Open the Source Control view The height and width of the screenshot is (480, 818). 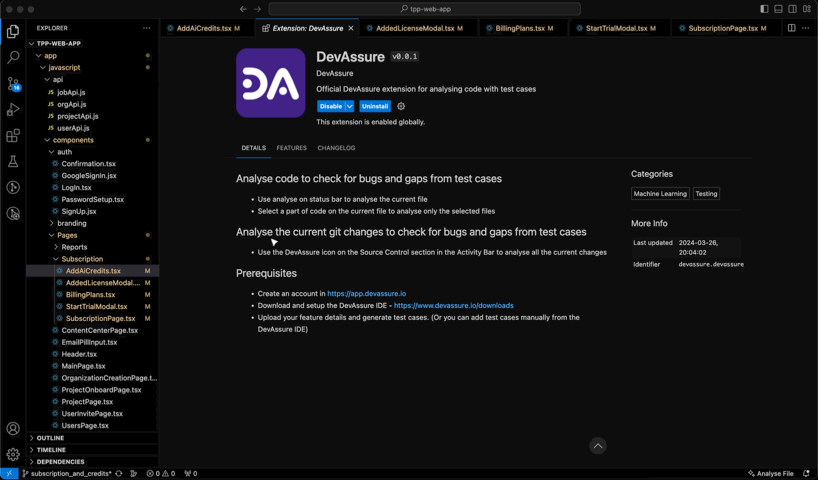(13, 84)
